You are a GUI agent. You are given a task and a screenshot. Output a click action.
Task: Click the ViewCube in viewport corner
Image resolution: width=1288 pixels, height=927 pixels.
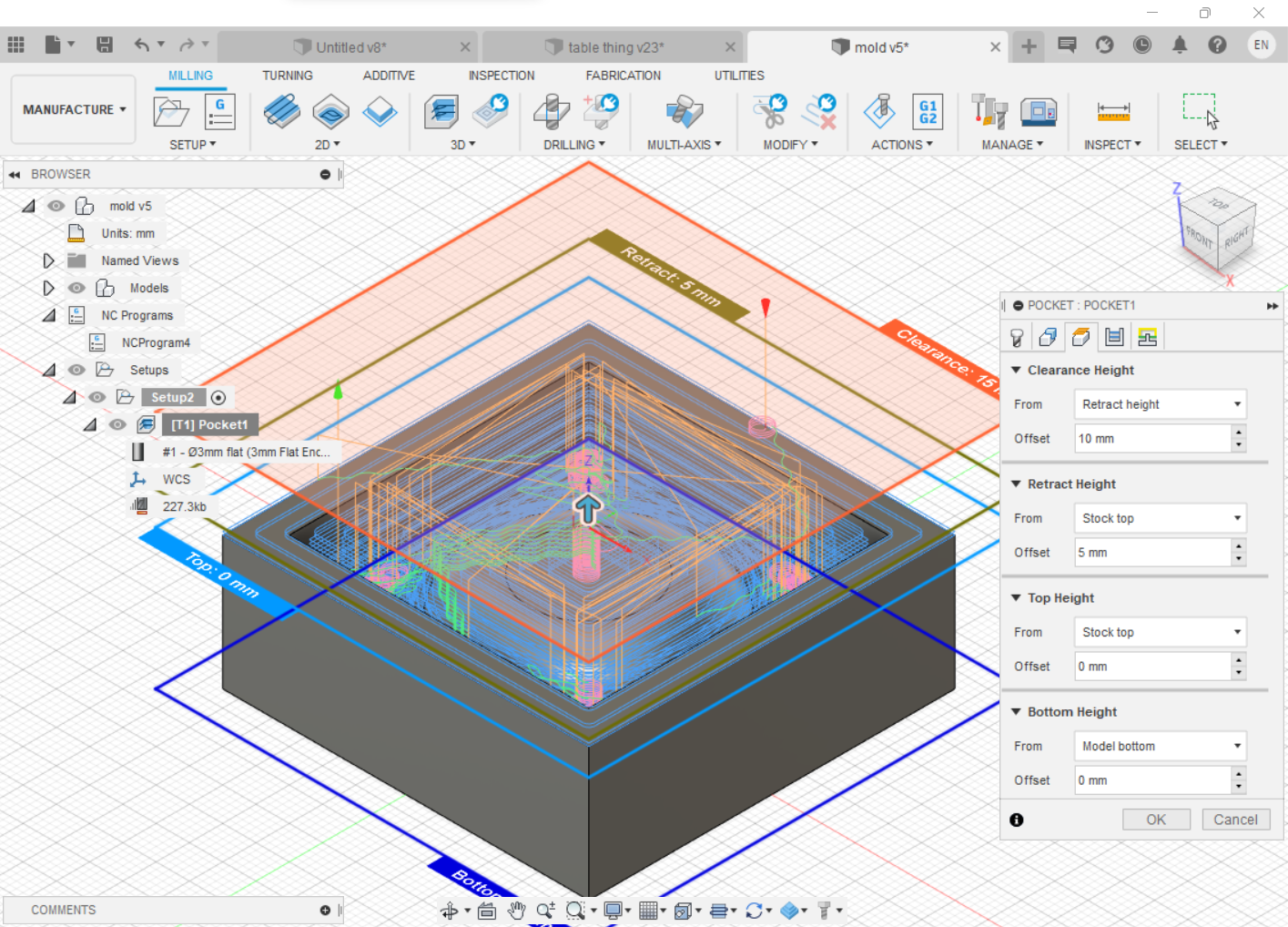[1218, 231]
